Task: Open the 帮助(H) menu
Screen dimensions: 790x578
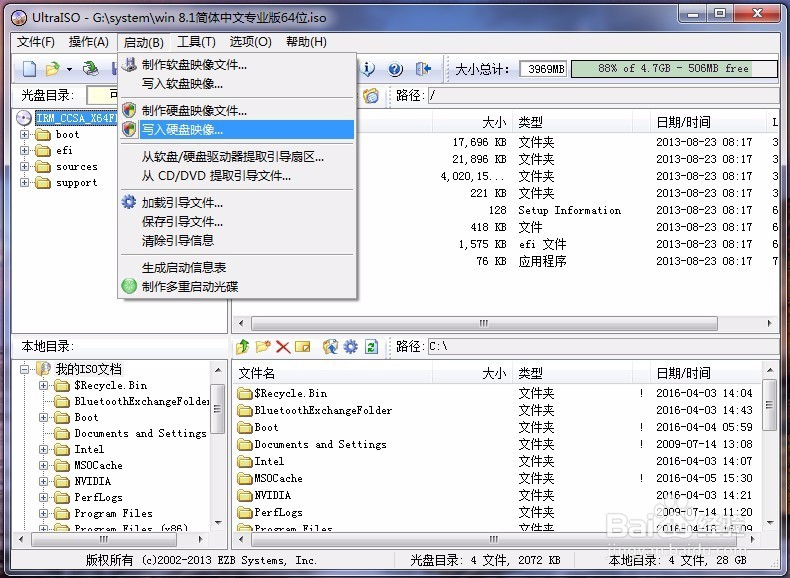Action: click(306, 42)
